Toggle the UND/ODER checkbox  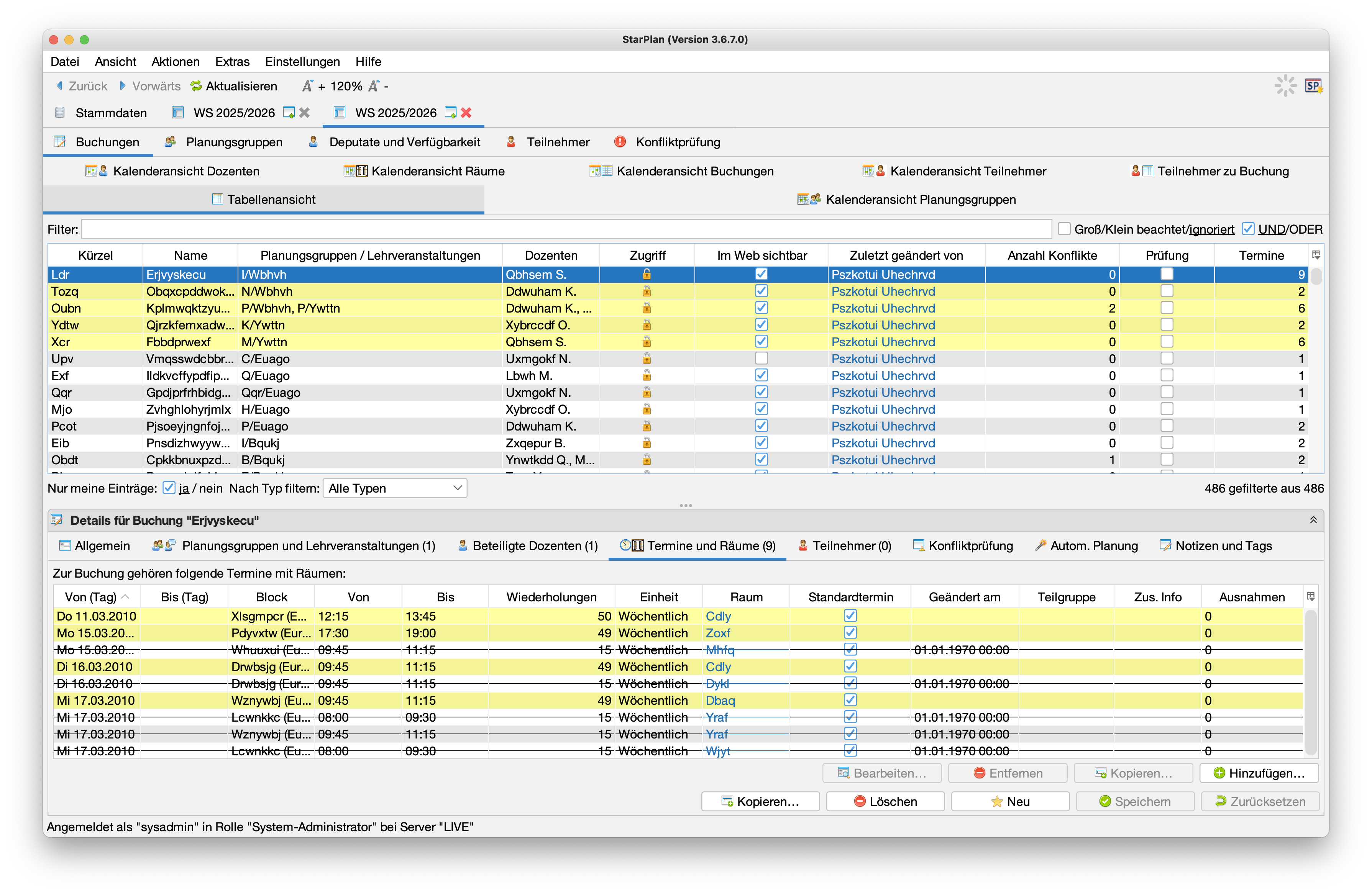(1248, 229)
